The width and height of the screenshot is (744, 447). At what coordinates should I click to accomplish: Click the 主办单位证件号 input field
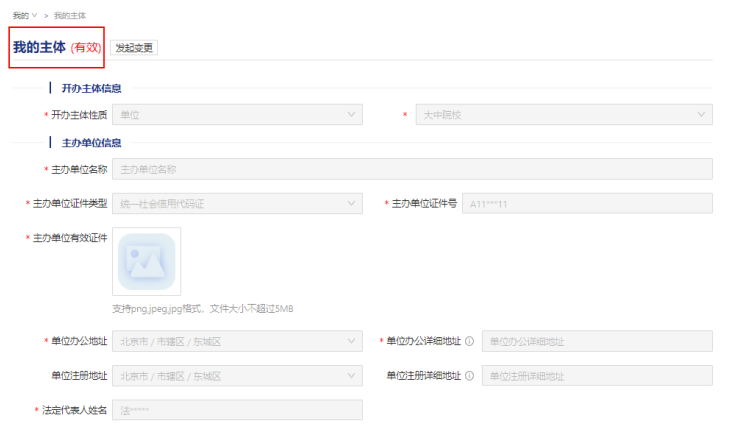(x=587, y=204)
